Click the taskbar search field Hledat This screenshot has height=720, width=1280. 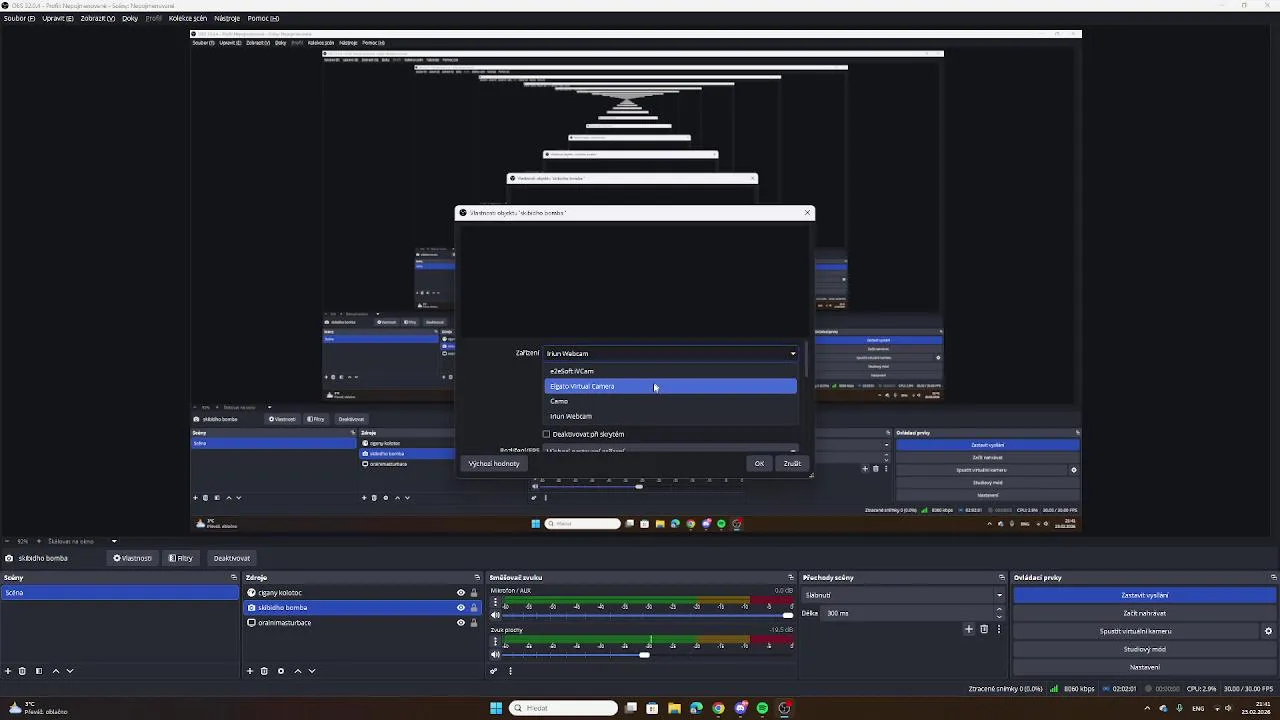[565, 708]
